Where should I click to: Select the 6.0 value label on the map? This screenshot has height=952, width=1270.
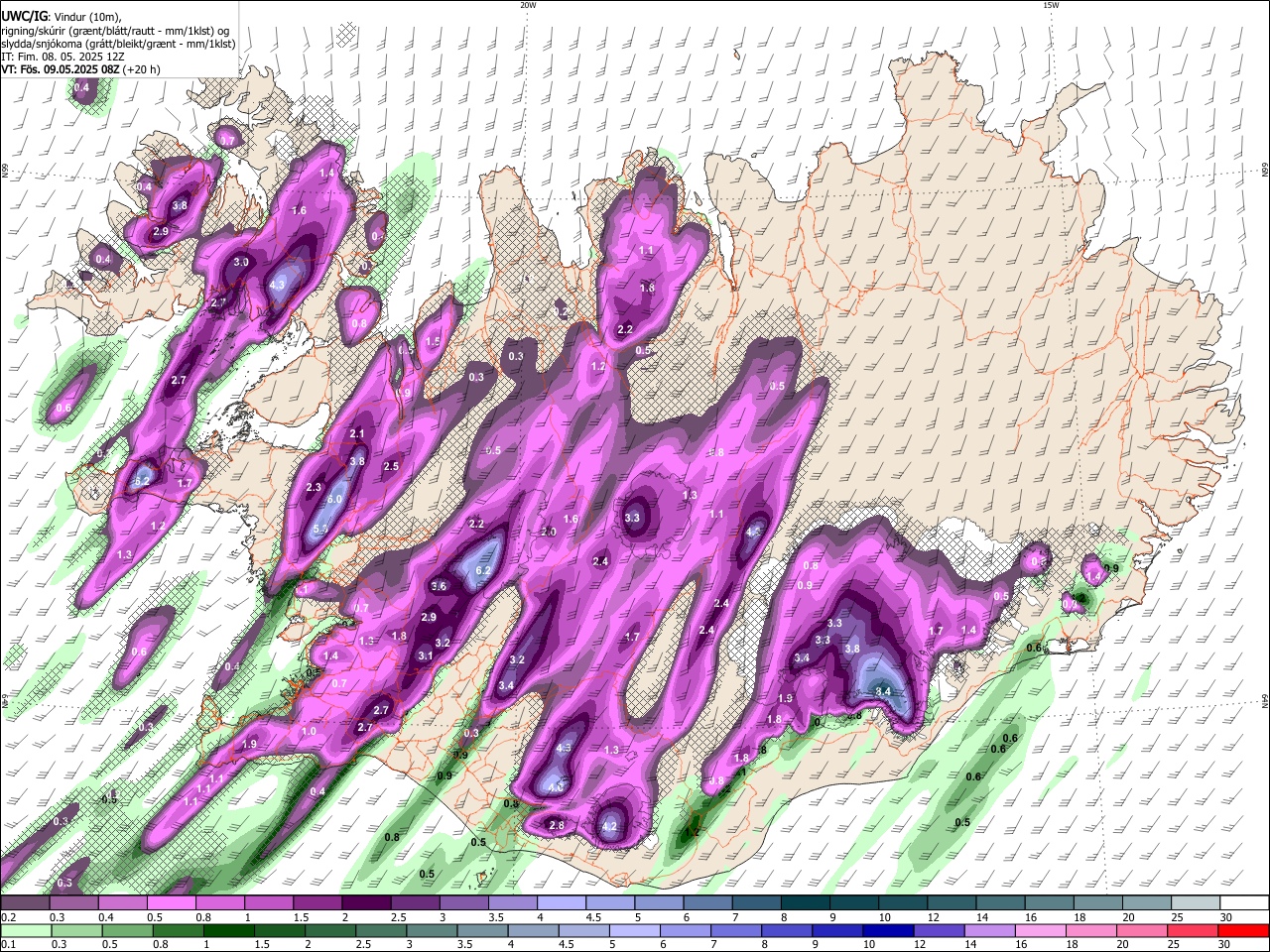(334, 499)
